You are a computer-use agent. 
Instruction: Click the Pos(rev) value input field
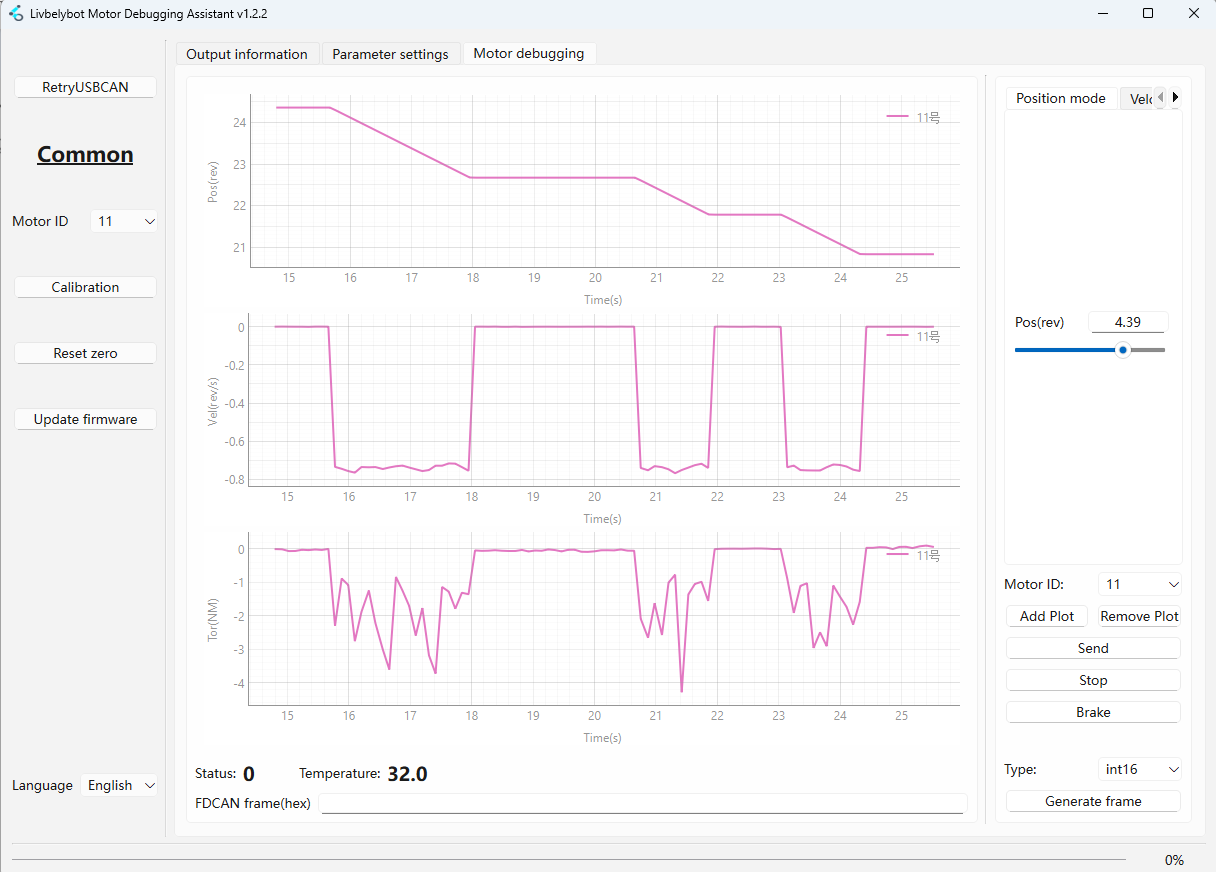(1127, 322)
